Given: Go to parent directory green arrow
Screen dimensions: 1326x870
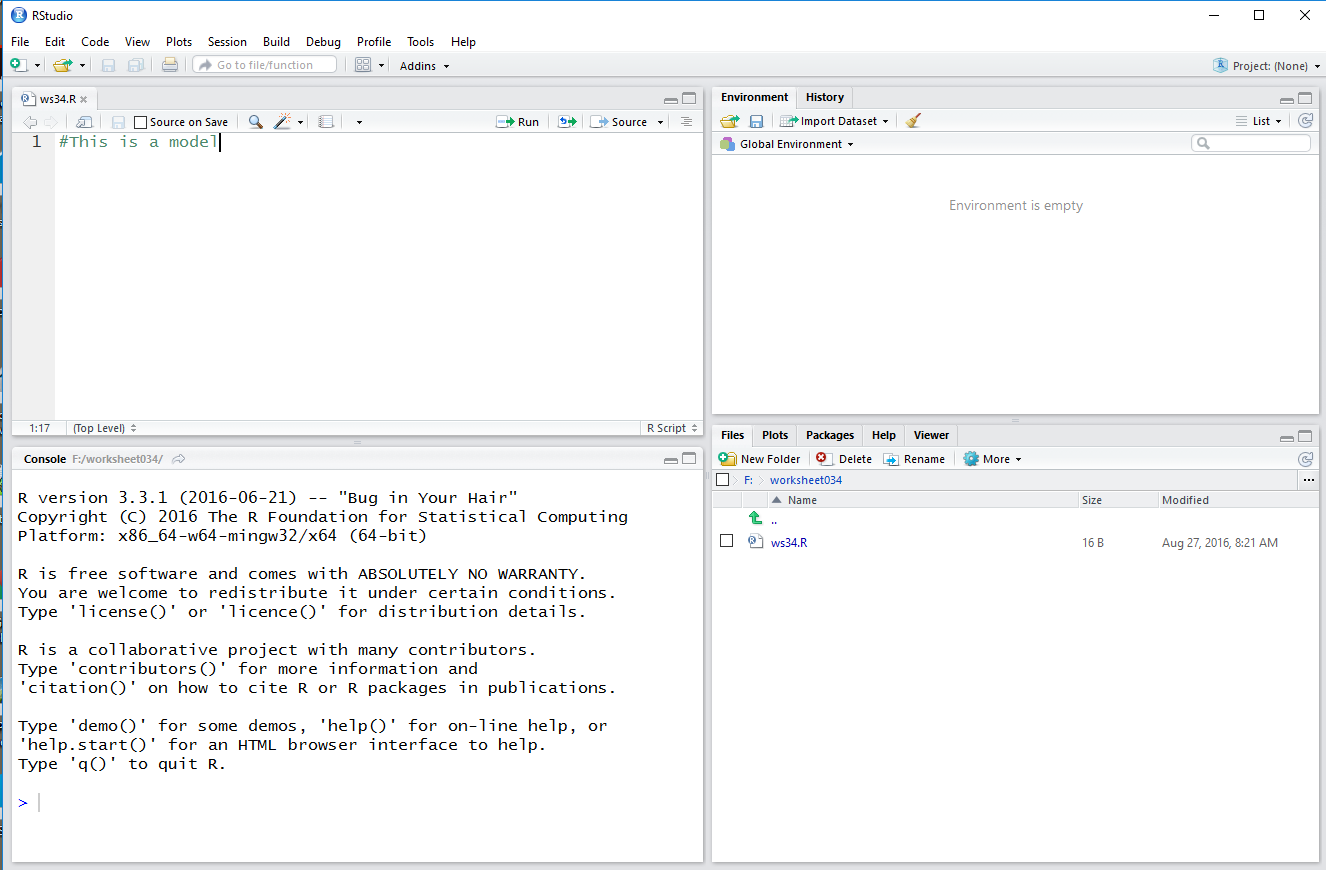Looking at the screenshot, I should click(756, 518).
